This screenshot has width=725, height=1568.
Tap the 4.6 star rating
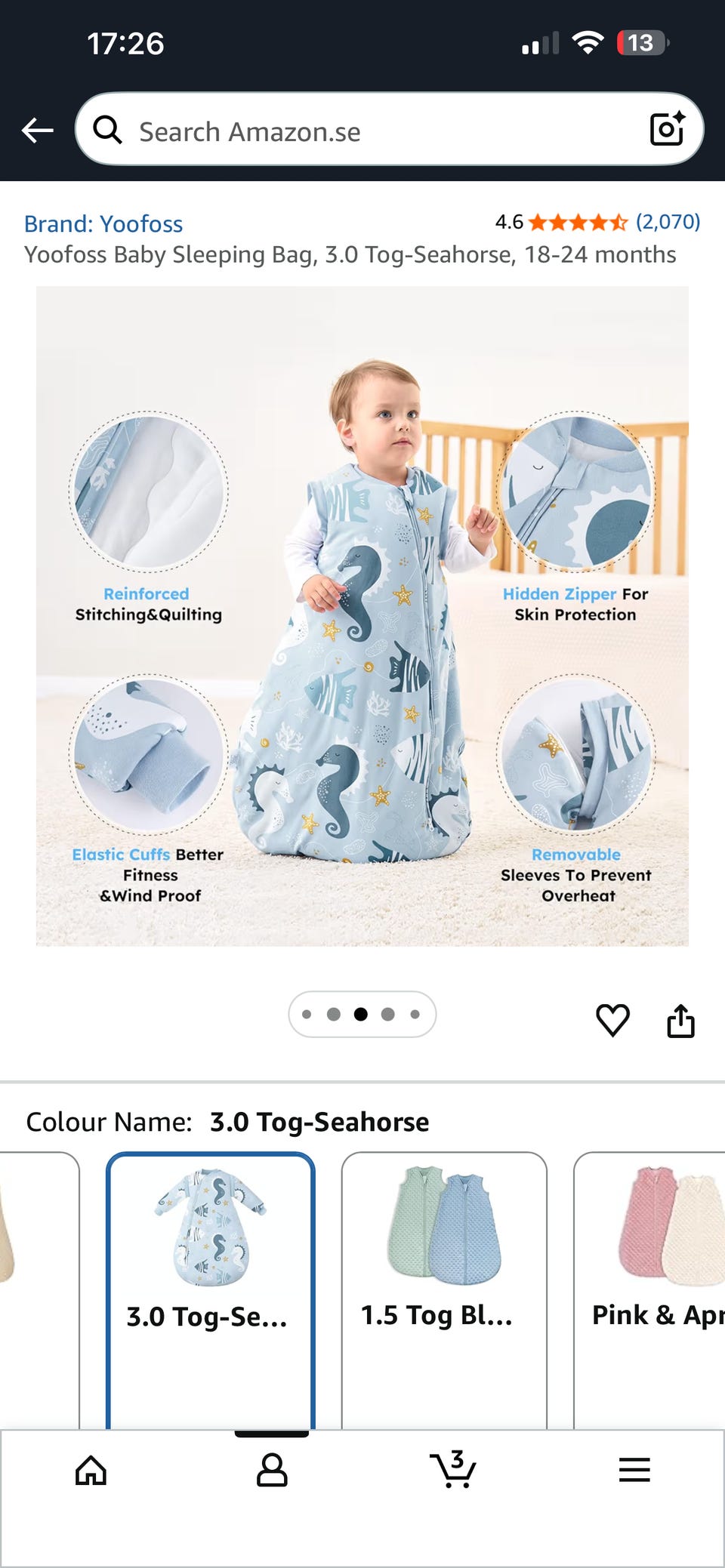(x=561, y=222)
